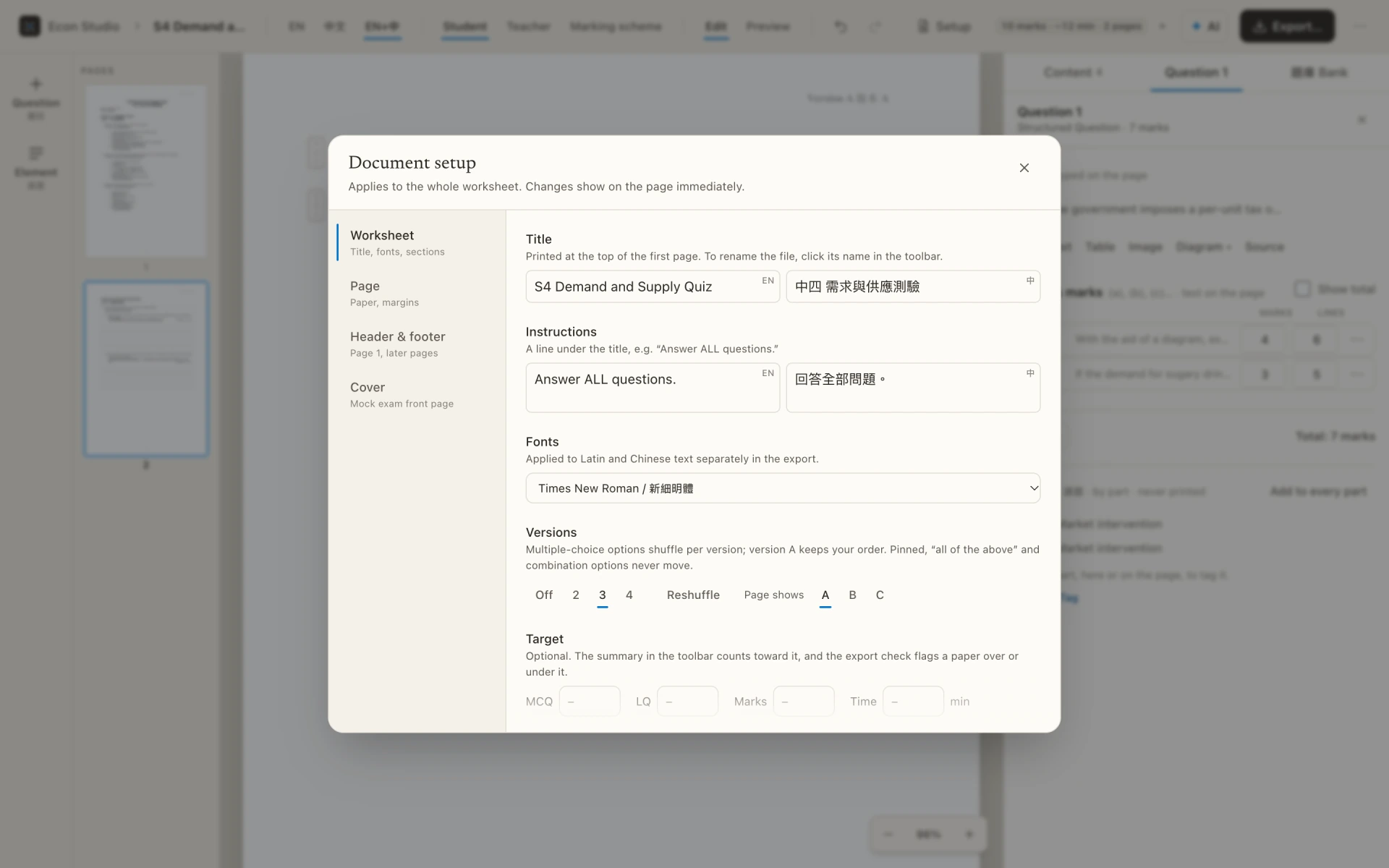Show version B on the page
Viewport: 1389px width, 868px height.
tap(852, 595)
